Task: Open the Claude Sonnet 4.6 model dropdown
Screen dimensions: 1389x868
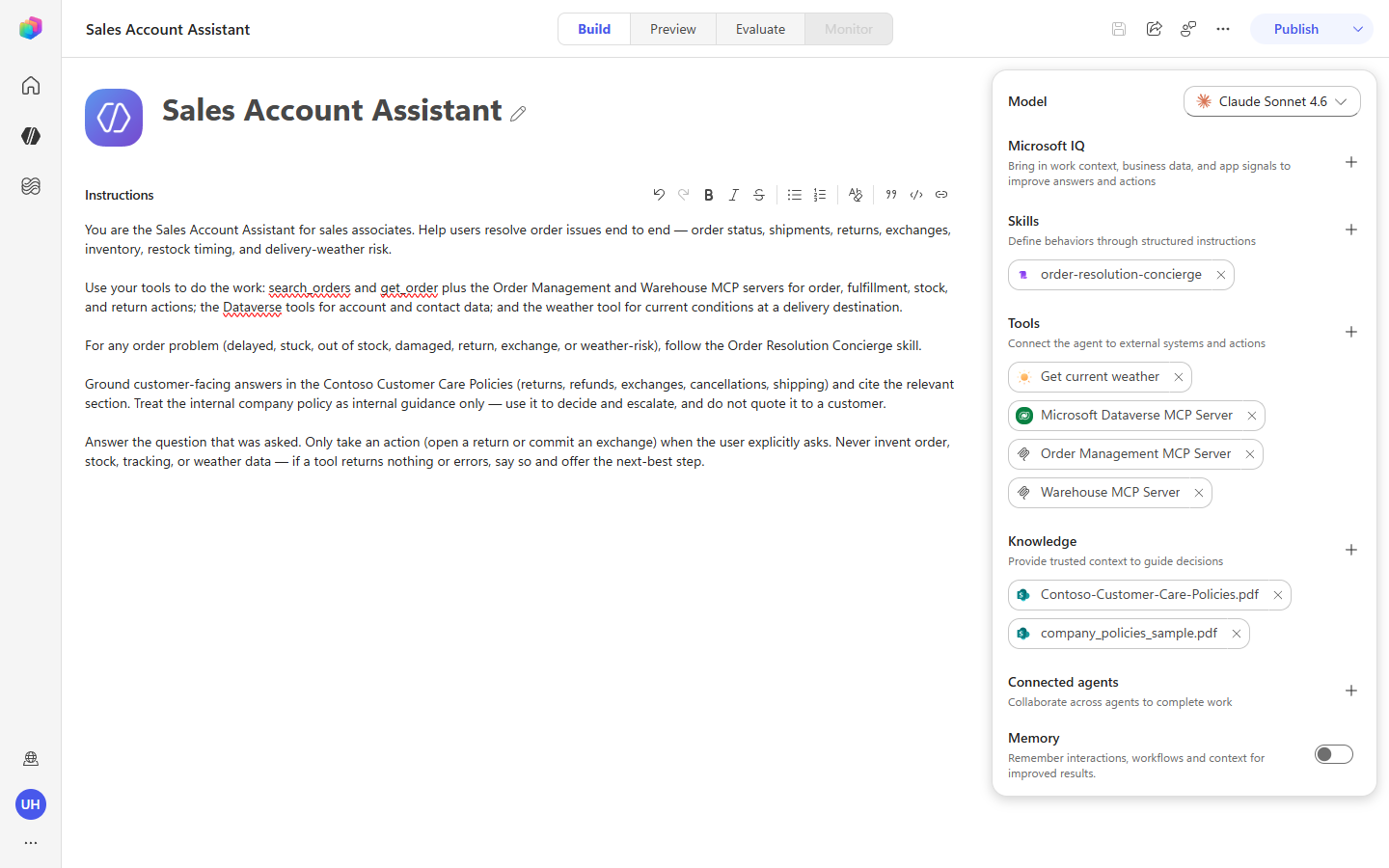Action: click(x=1272, y=101)
